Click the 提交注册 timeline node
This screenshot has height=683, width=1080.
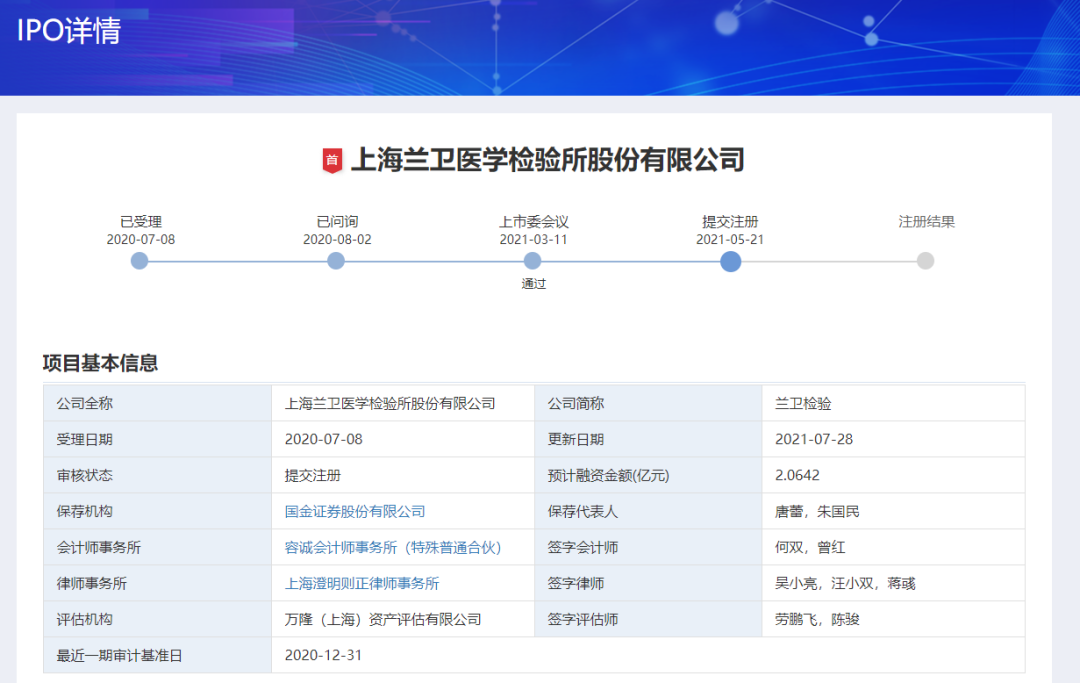pos(730,261)
